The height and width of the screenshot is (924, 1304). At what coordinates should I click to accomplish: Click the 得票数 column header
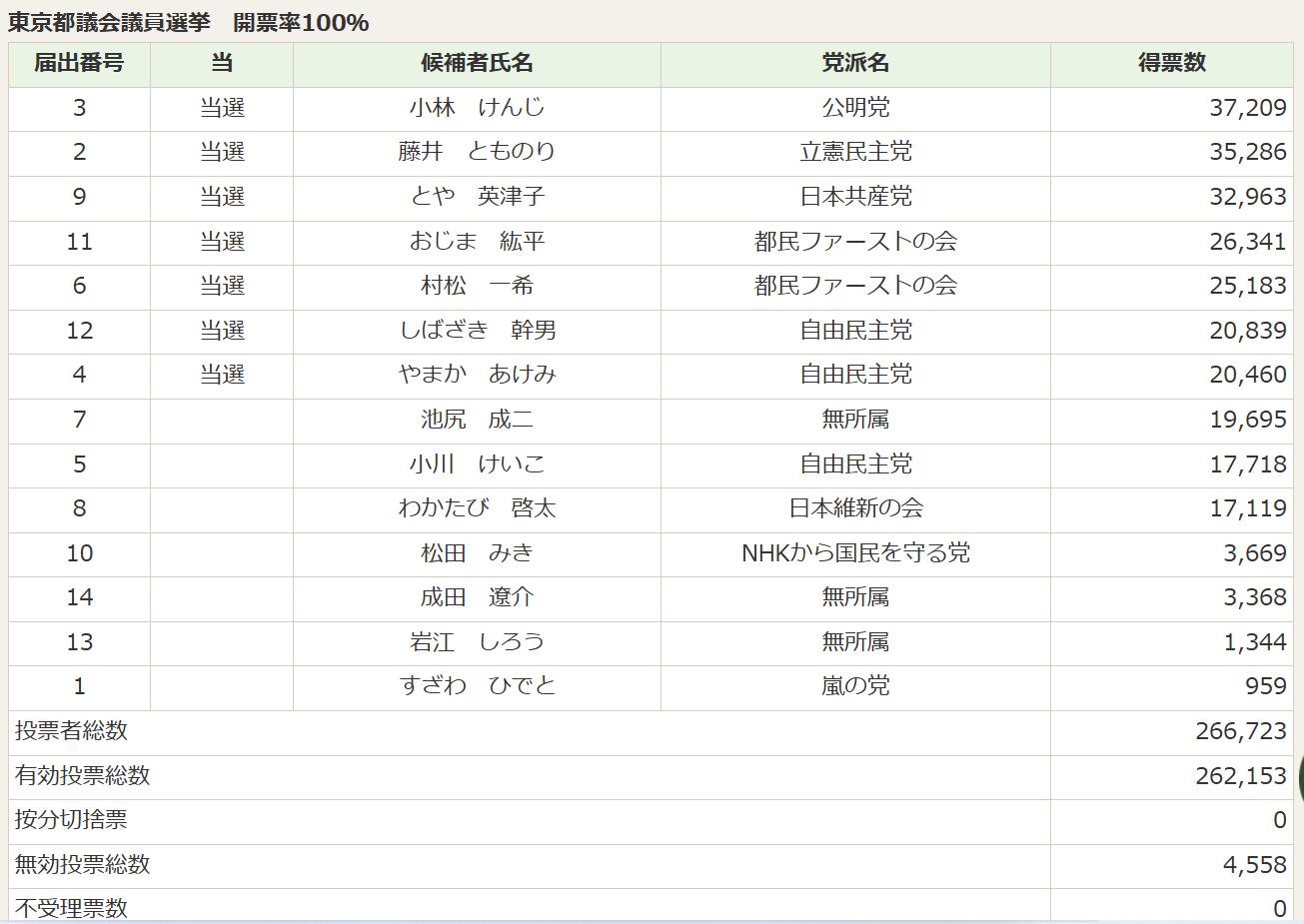click(x=1171, y=64)
